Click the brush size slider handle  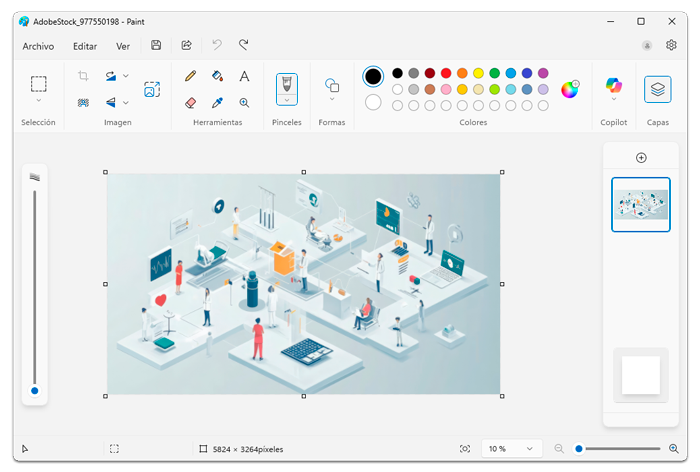click(x=34, y=391)
